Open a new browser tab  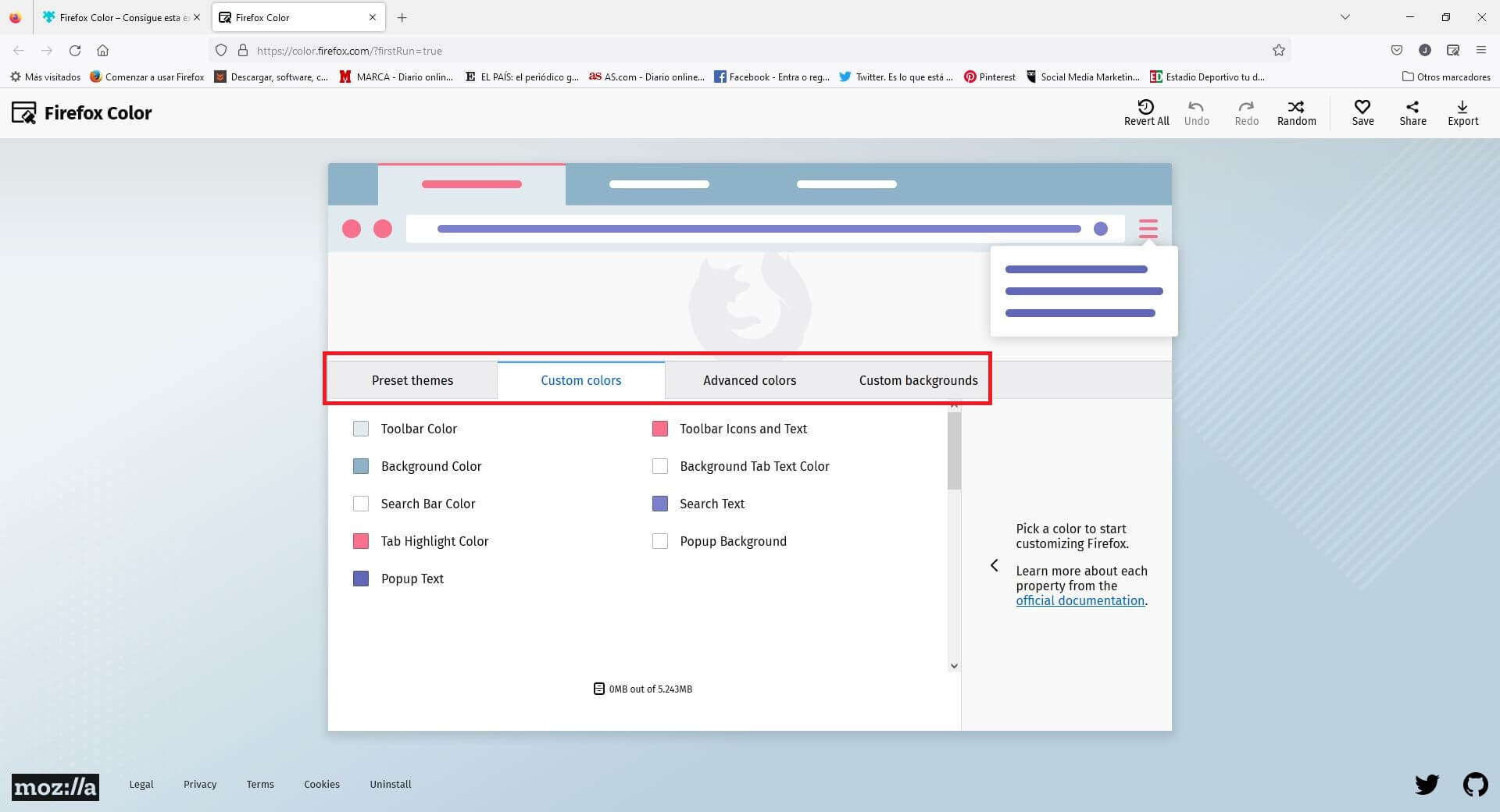point(402,17)
